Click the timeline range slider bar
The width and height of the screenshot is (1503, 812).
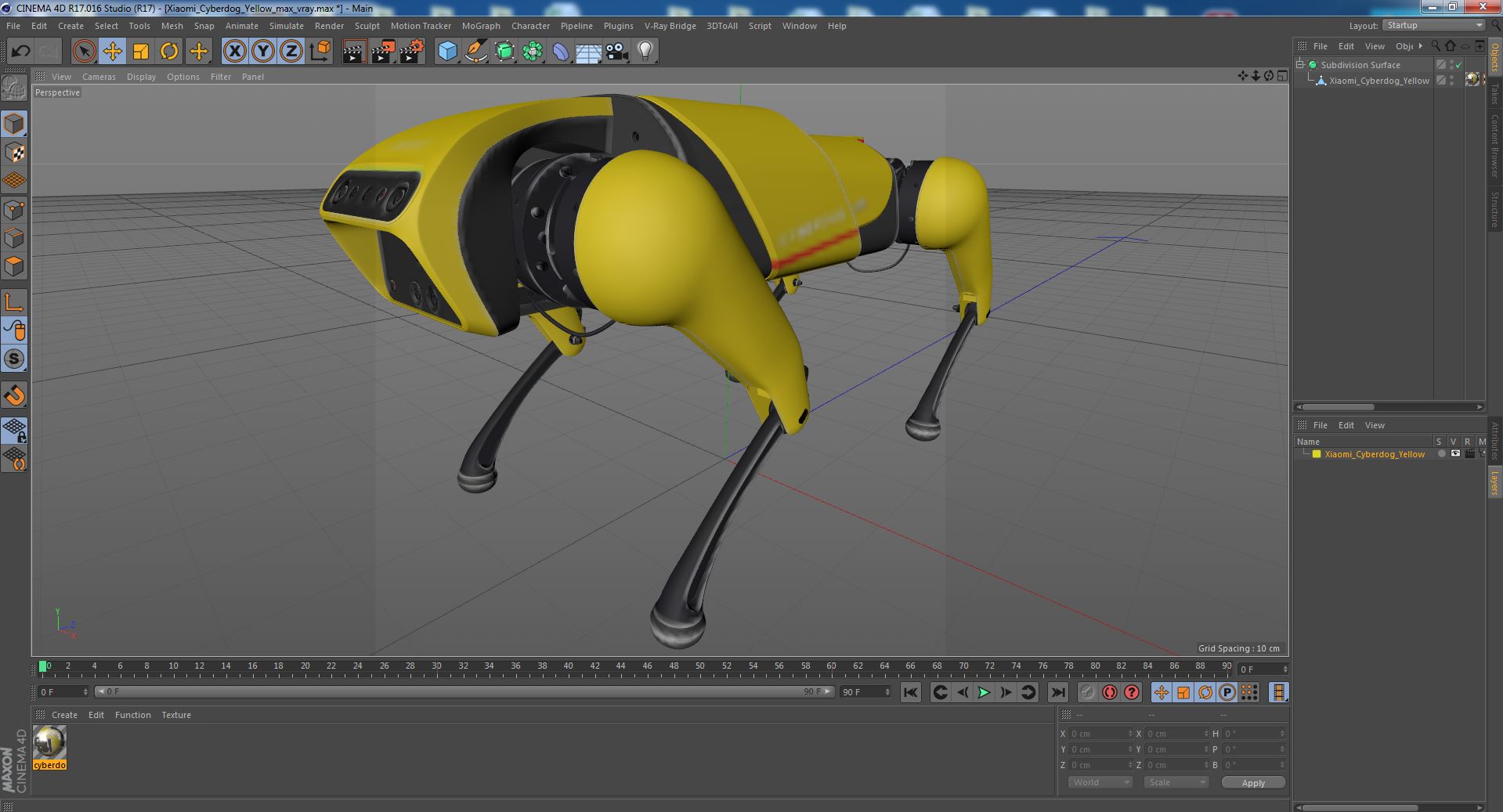click(x=464, y=692)
